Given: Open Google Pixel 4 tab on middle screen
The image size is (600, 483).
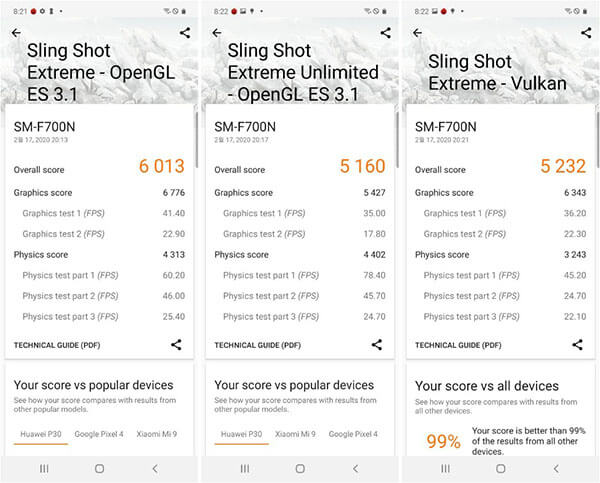Looking at the screenshot, I should (353, 434).
